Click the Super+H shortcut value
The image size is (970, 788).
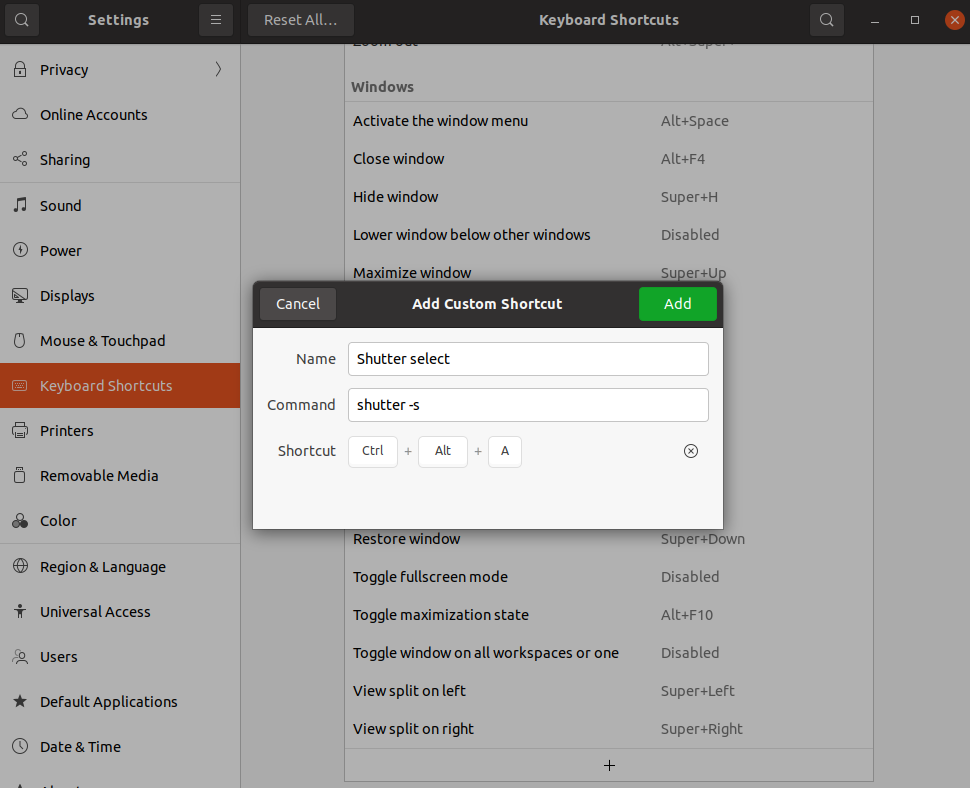[689, 197]
